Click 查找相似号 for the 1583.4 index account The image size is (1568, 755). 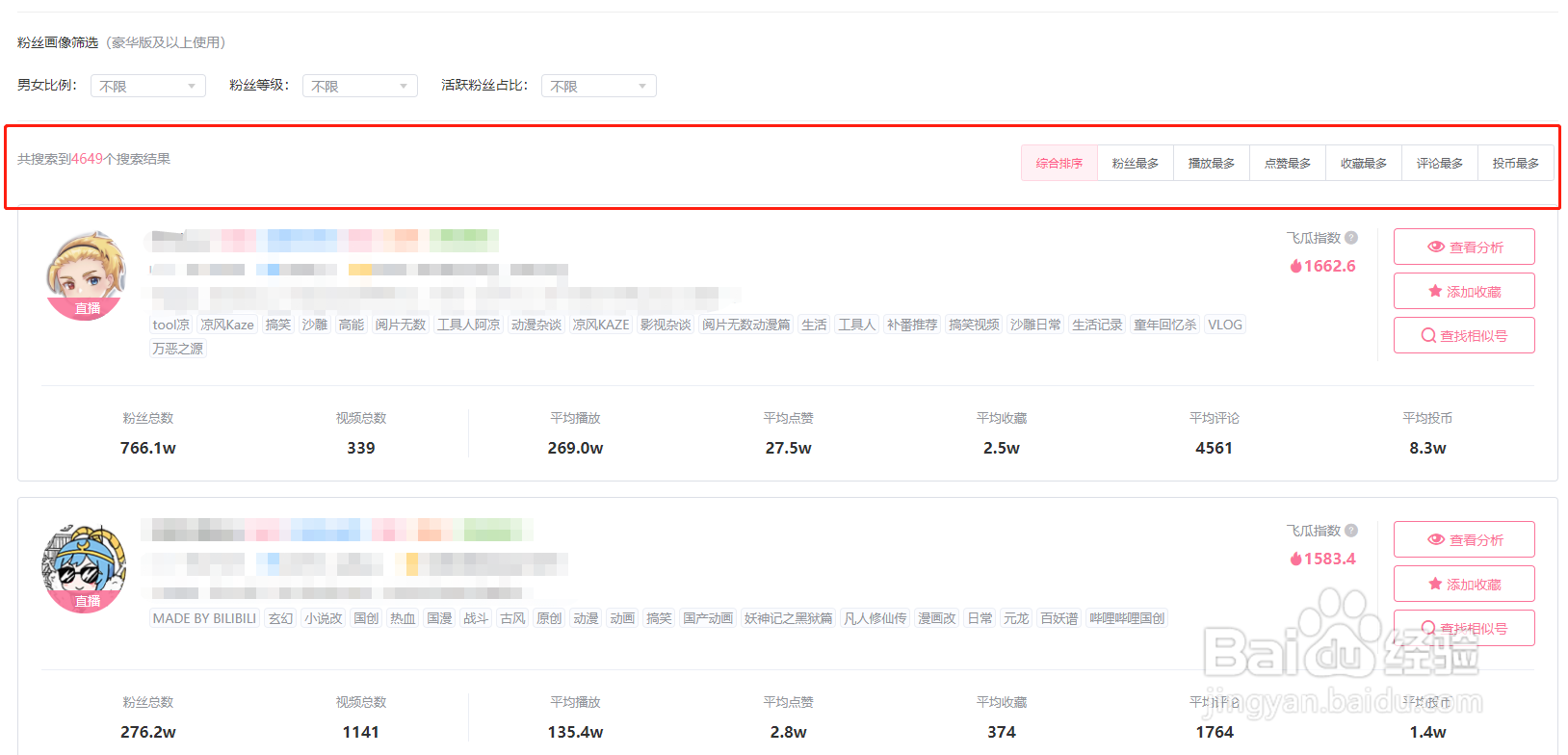1464,628
